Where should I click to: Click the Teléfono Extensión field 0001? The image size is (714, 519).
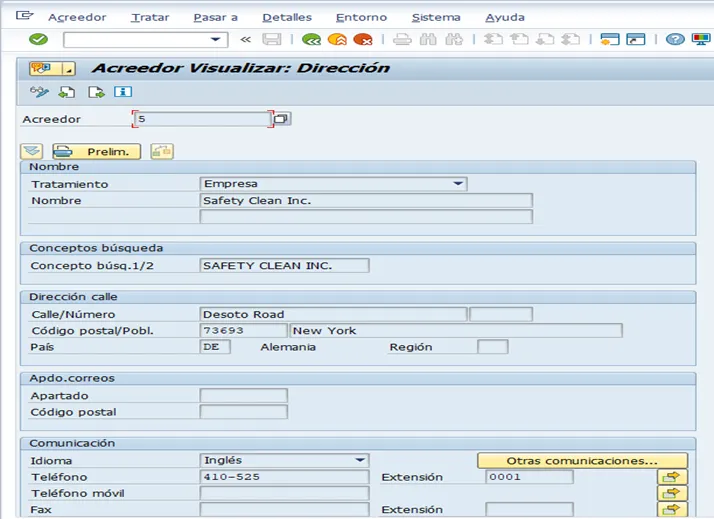click(x=530, y=477)
